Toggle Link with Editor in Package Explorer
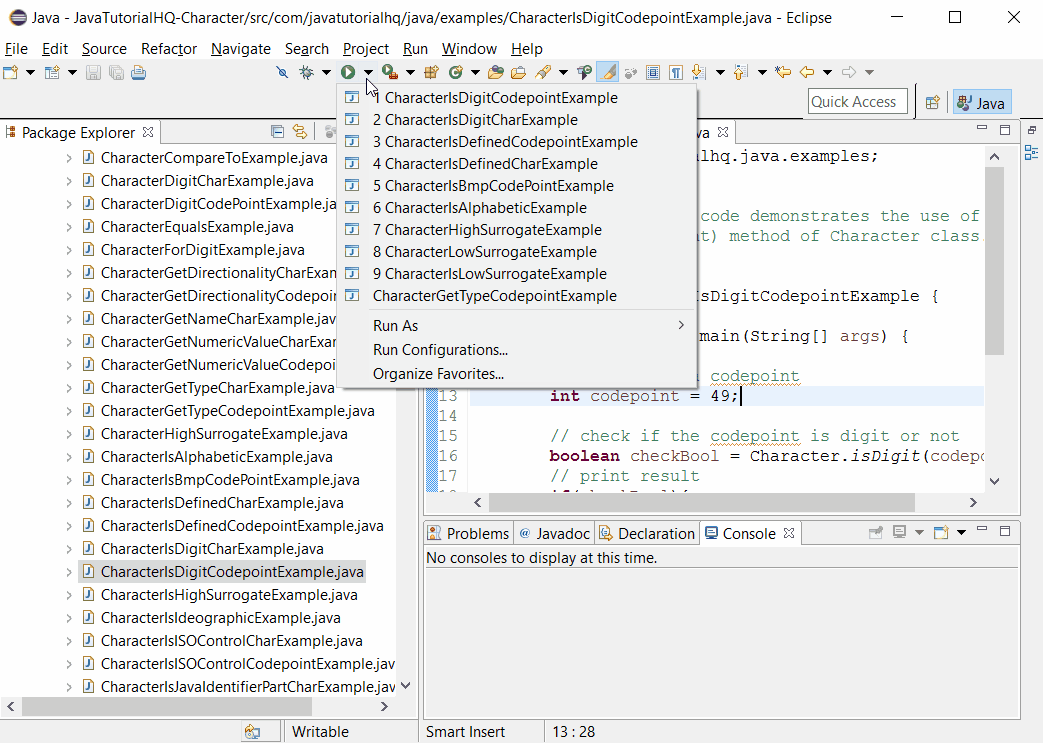Viewport: 1043px width, 743px height. click(301, 131)
